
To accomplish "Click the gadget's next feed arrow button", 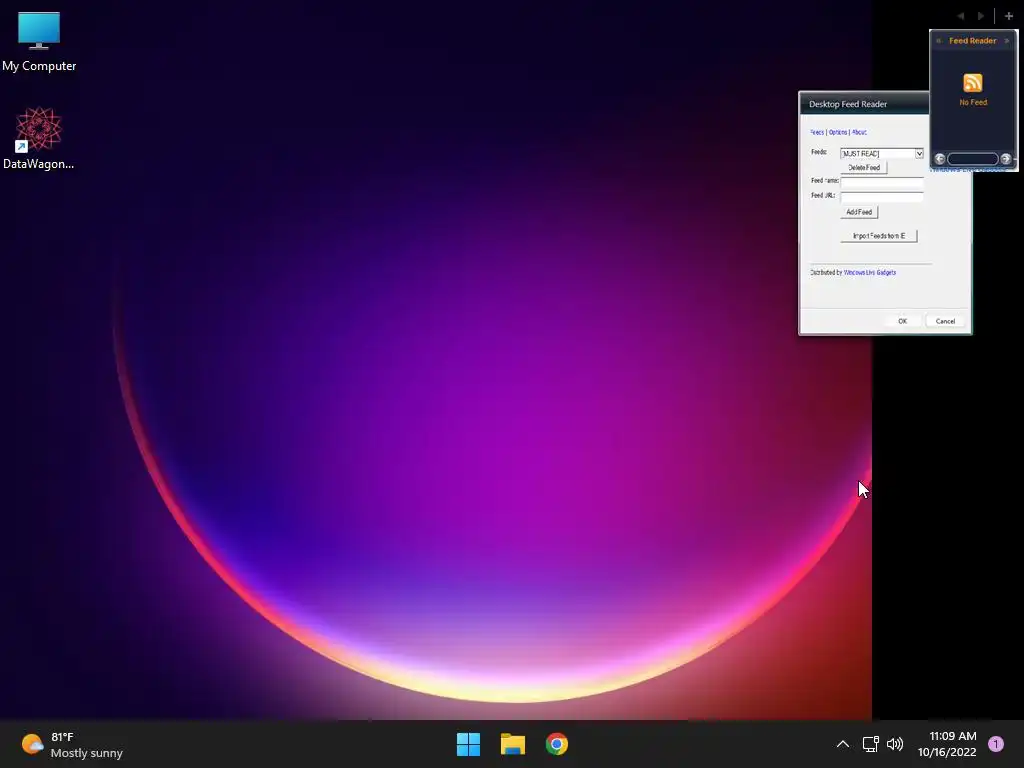I will tap(1006, 159).
